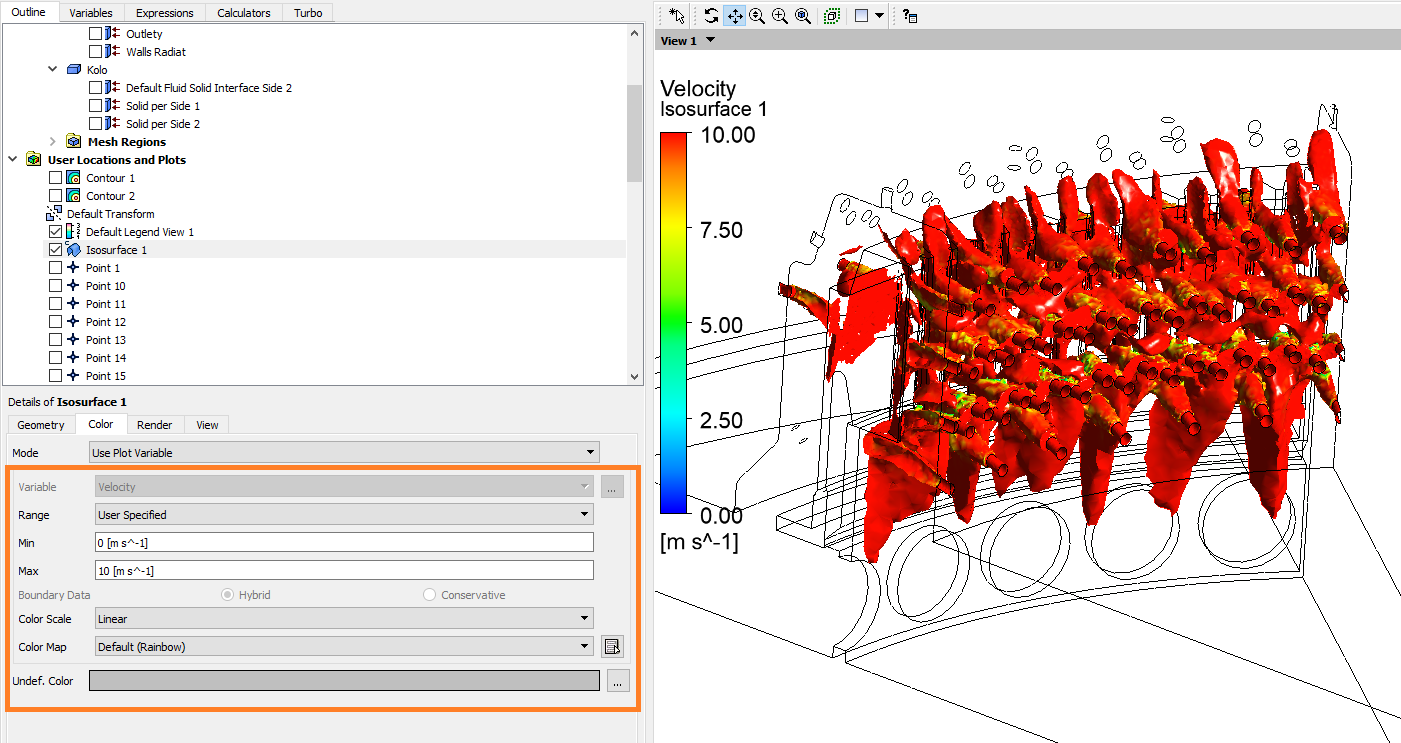The width and height of the screenshot is (1401, 743).
Task: Uncheck Default Legend View 1 visibility
Action: (56, 232)
